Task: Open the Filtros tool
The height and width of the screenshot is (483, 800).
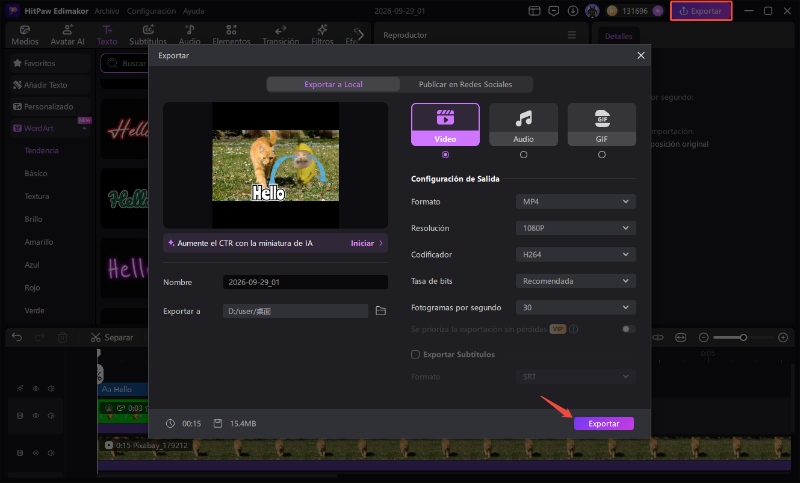Action: pos(322,35)
